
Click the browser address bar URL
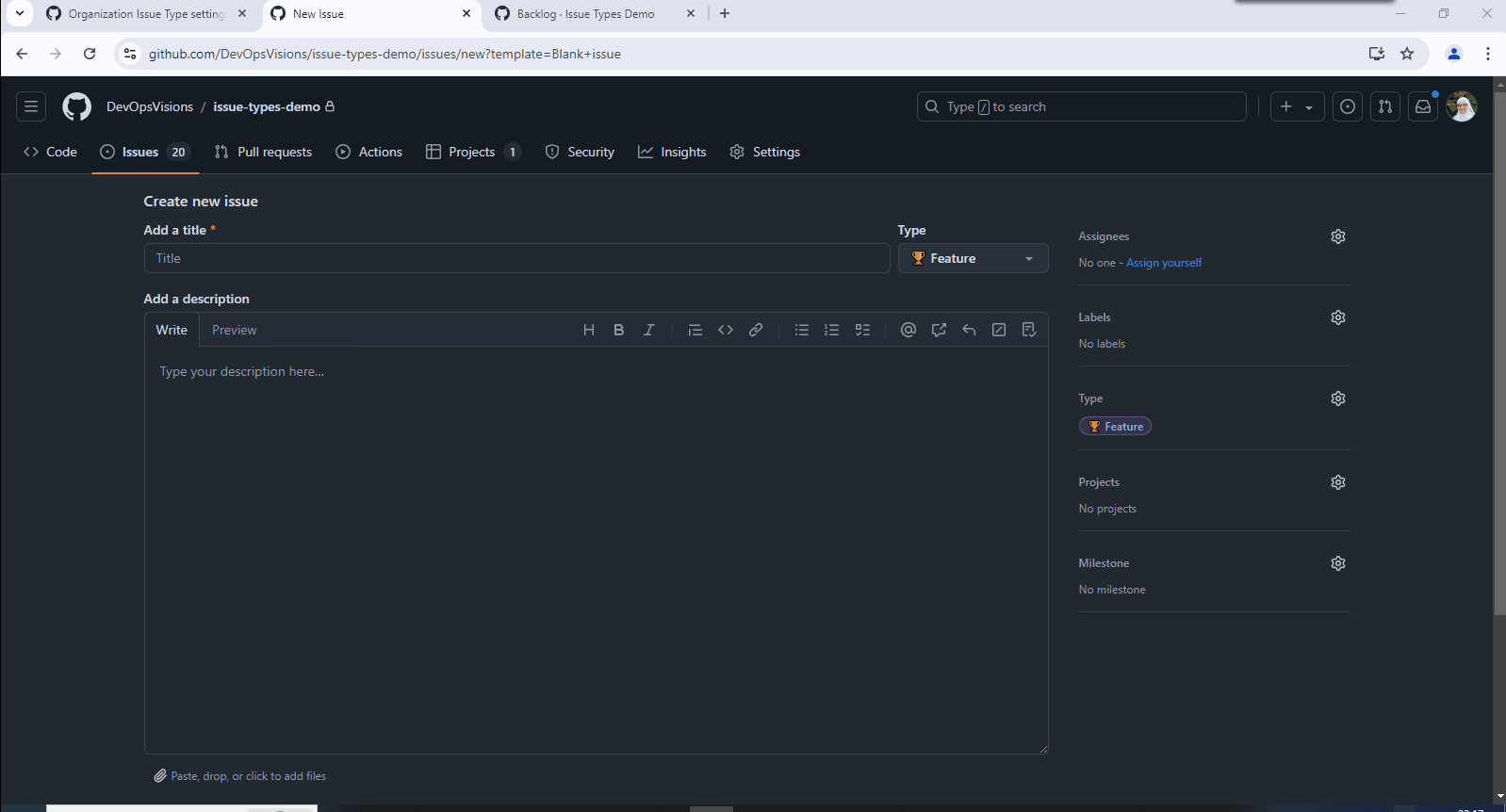[x=385, y=54]
